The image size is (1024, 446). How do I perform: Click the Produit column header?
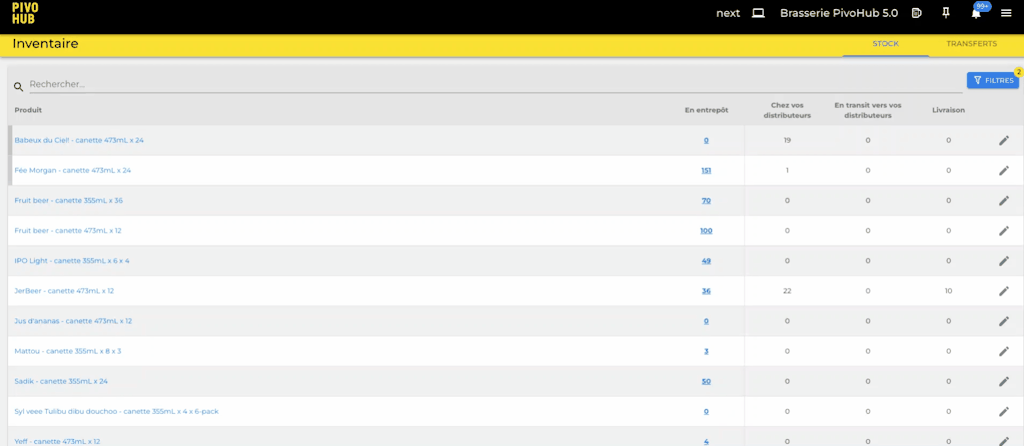[28, 110]
